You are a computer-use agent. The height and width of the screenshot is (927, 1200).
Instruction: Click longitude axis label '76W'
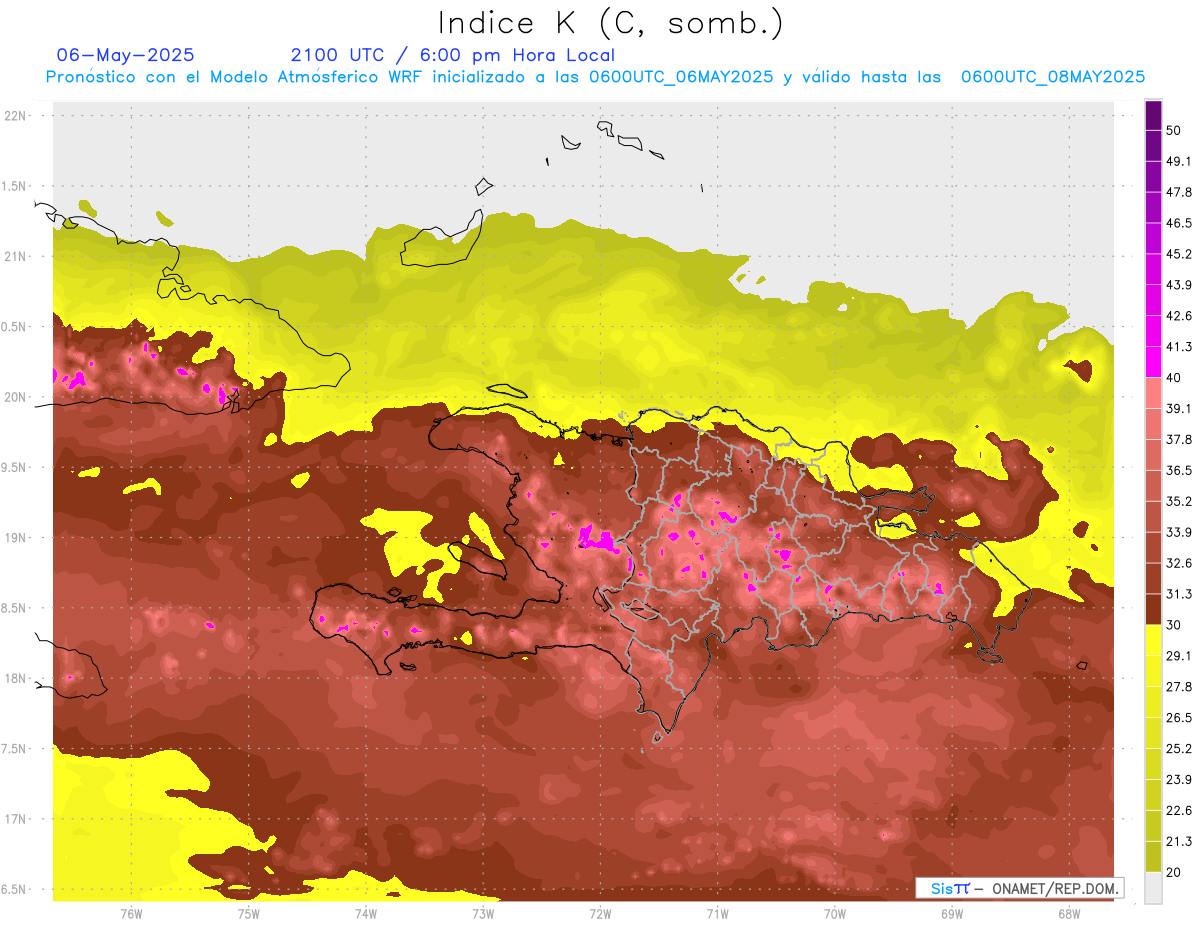tap(131, 913)
